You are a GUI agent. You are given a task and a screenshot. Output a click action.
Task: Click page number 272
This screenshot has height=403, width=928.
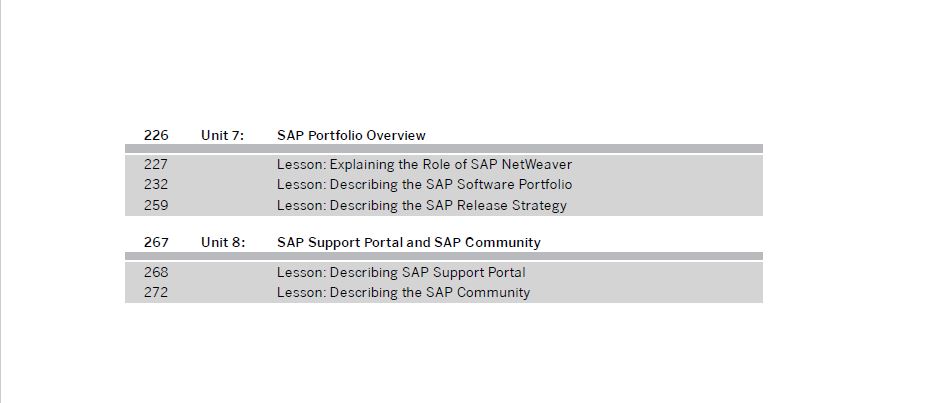click(156, 292)
